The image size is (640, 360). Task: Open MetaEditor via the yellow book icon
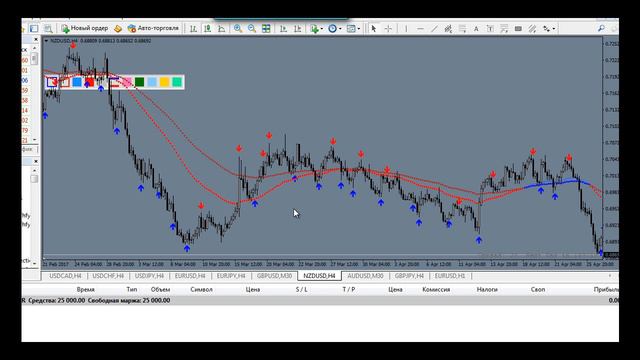pyautogui.click(x=118, y=29)
